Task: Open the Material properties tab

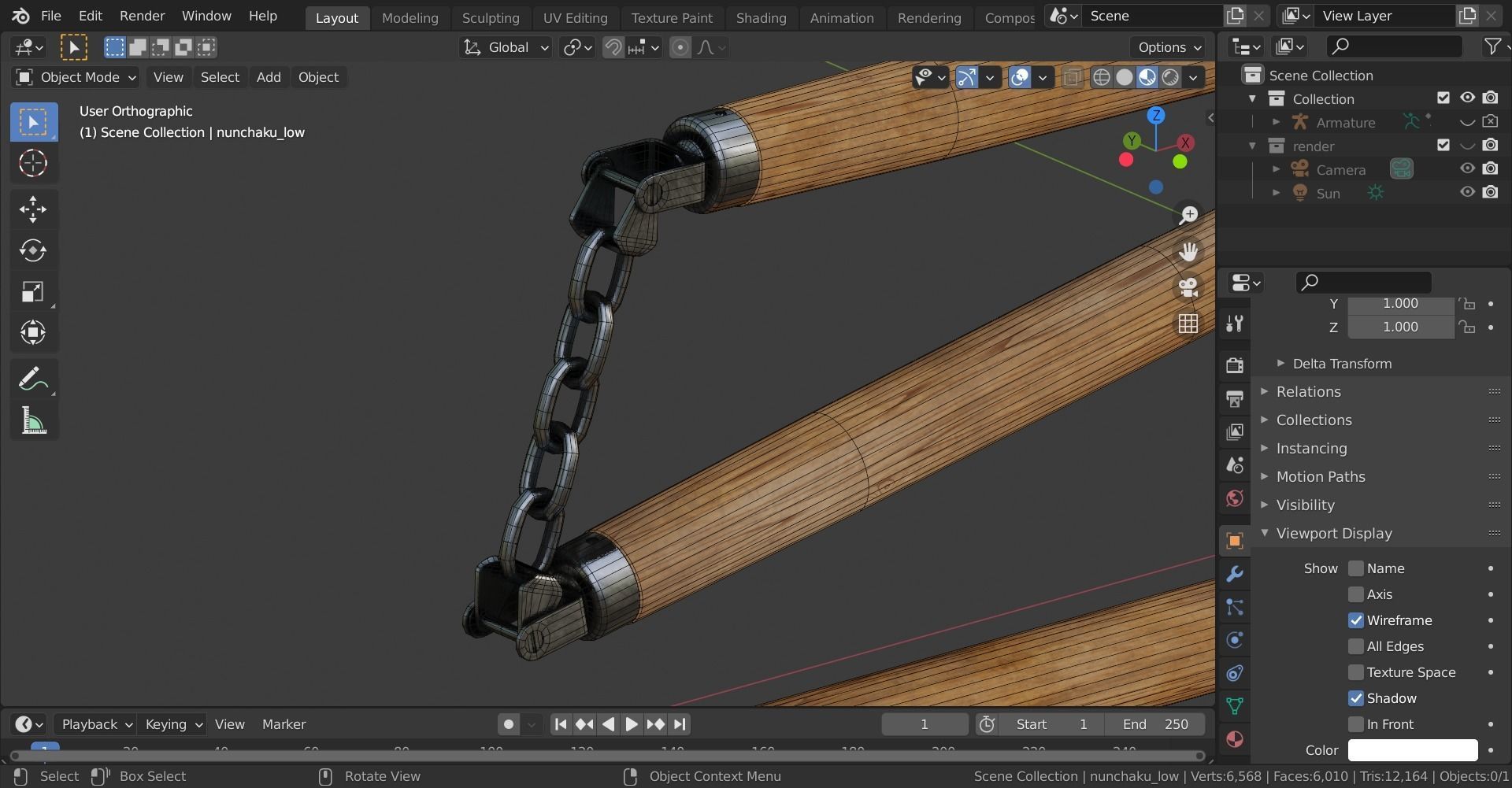Action: pos(1235,739)
